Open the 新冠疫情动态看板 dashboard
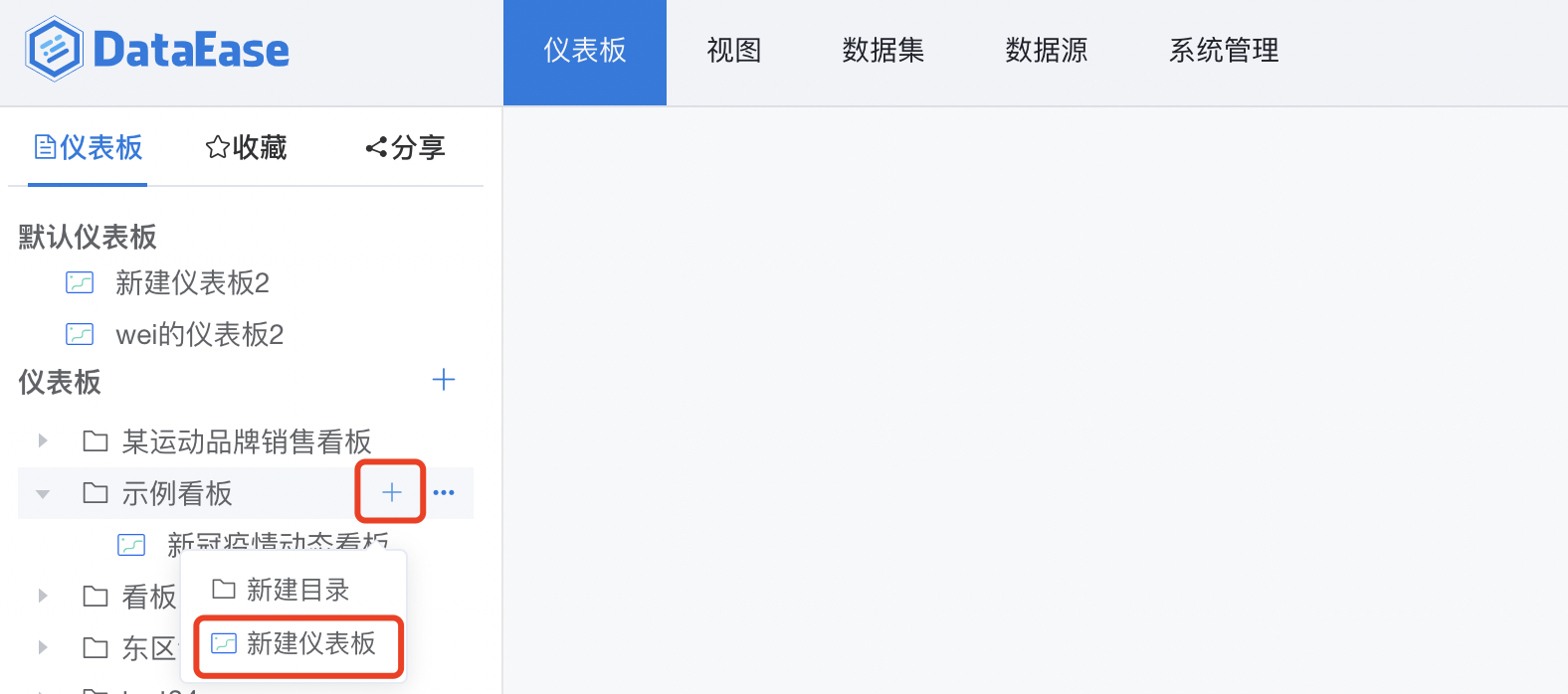Image resolution: width=1568 pixels, height=694 pixels. [x=278, y=543]
